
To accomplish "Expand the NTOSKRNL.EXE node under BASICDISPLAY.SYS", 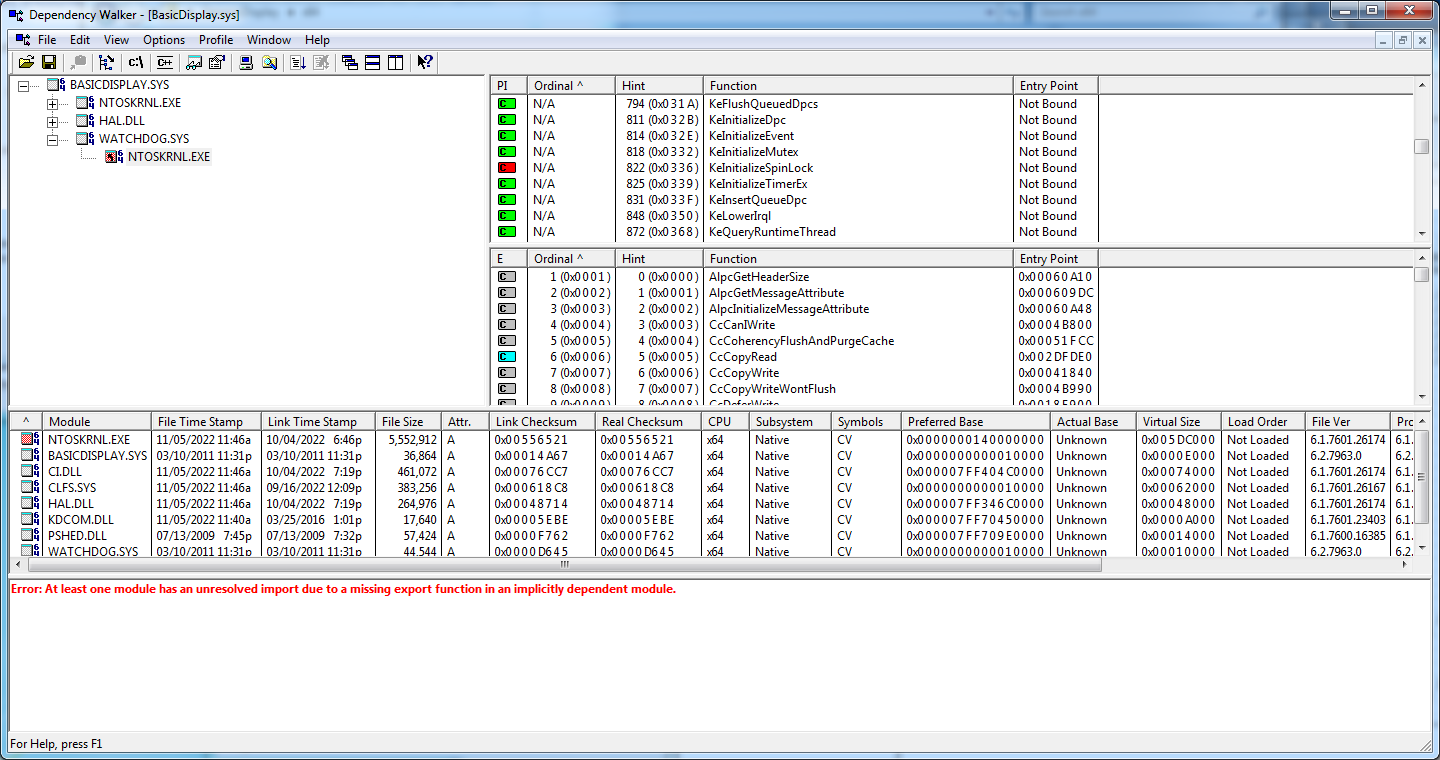I will [53, 104].
